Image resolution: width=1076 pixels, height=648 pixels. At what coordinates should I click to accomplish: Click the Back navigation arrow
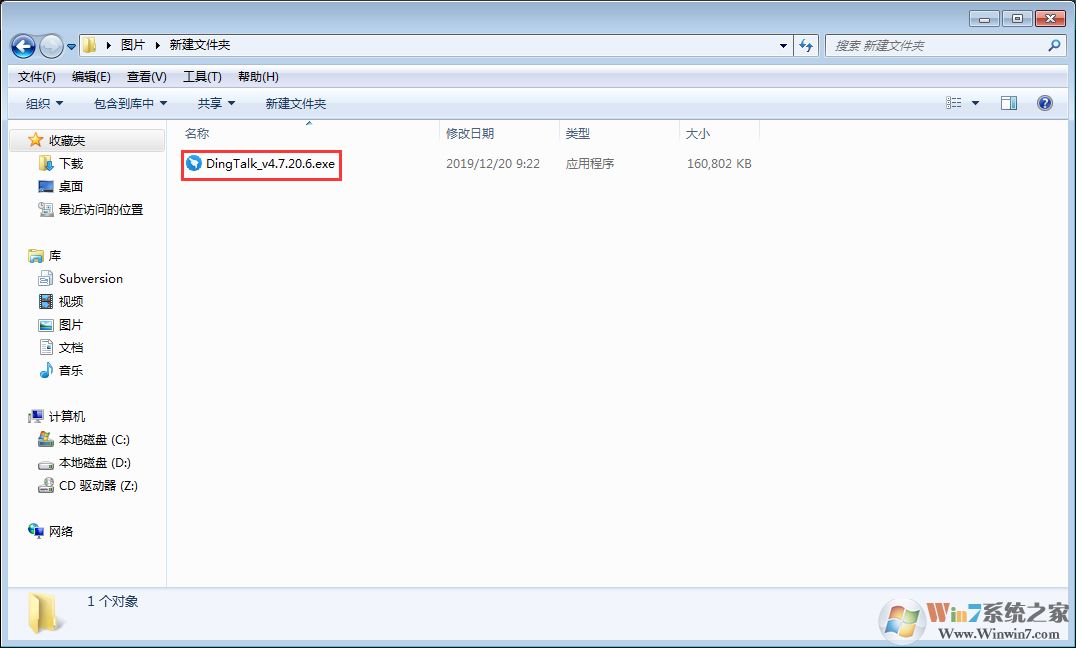(22, 45)
